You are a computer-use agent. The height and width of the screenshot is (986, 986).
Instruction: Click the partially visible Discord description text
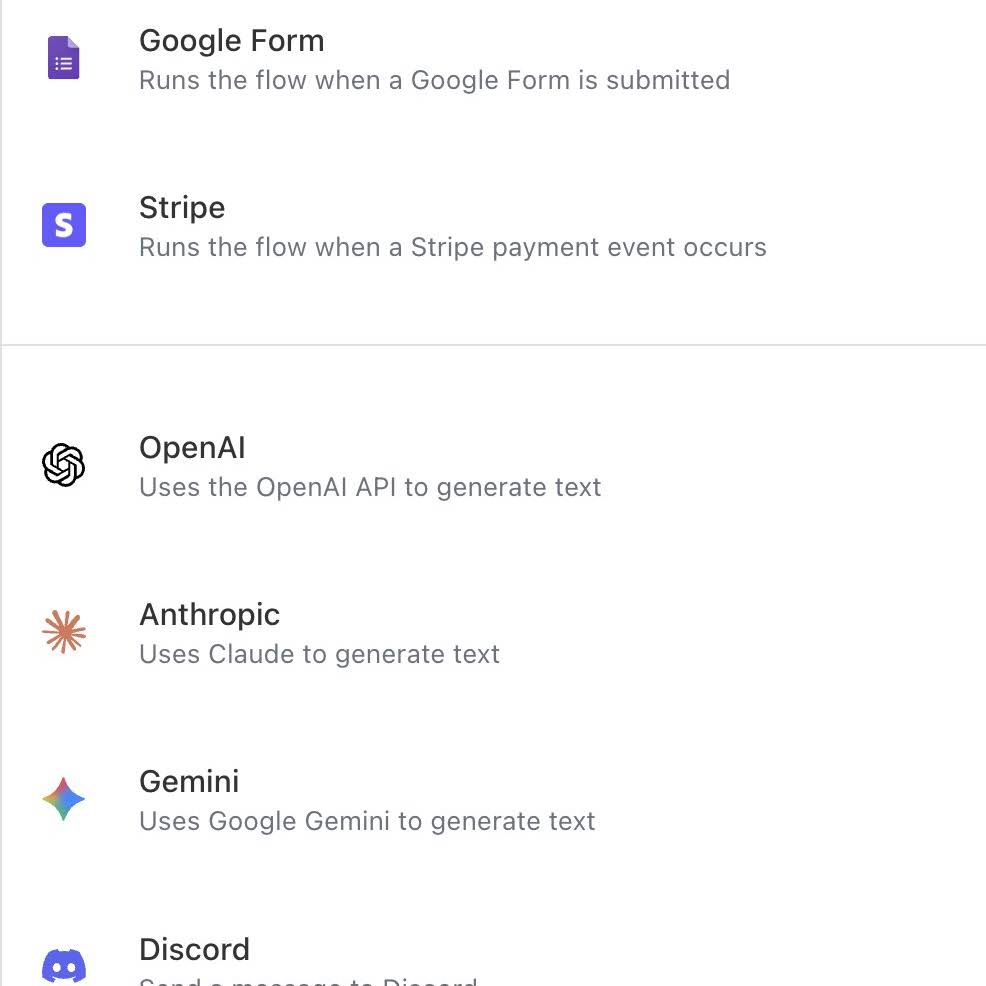coord(308,980)
